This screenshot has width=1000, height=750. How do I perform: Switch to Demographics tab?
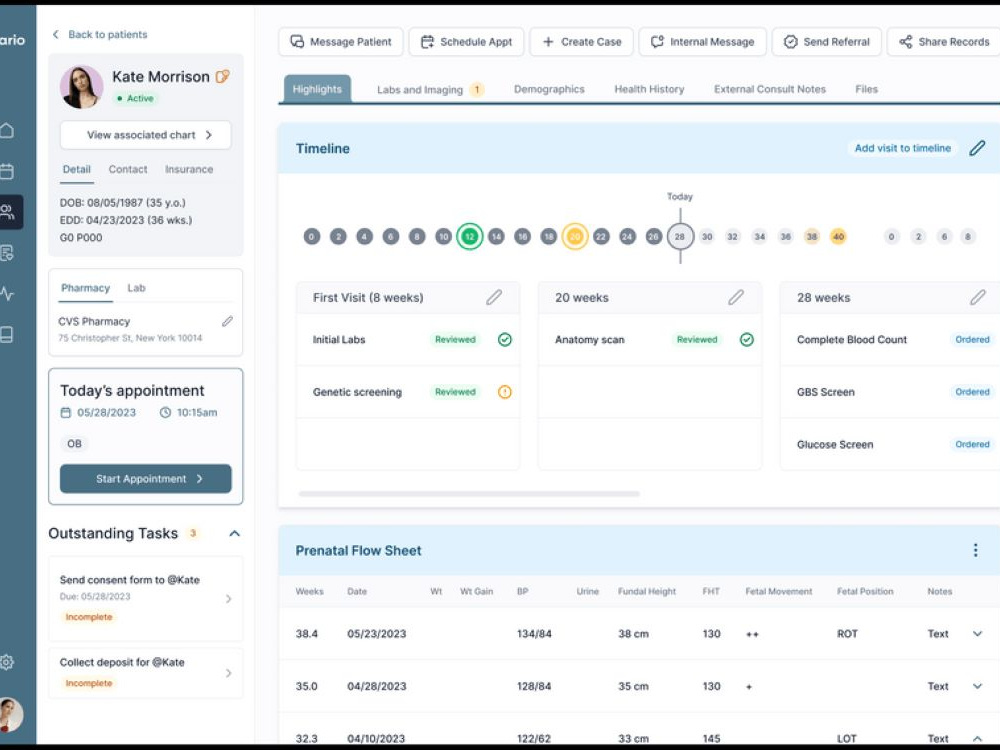pos(549,89)
